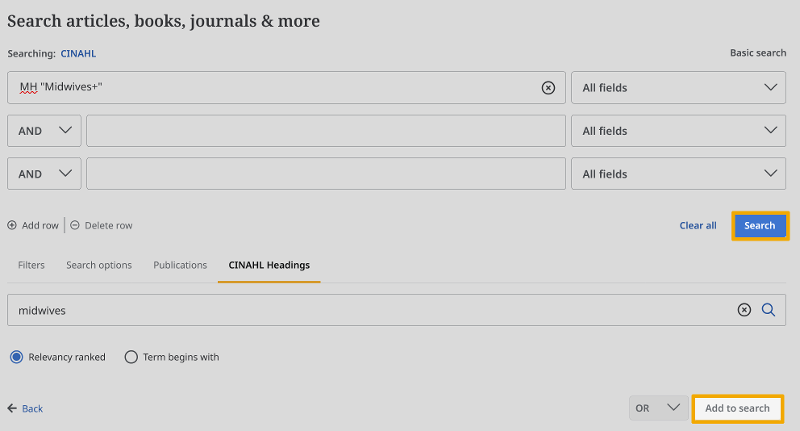
Task: Switch to Basic search
Action: 758,53
